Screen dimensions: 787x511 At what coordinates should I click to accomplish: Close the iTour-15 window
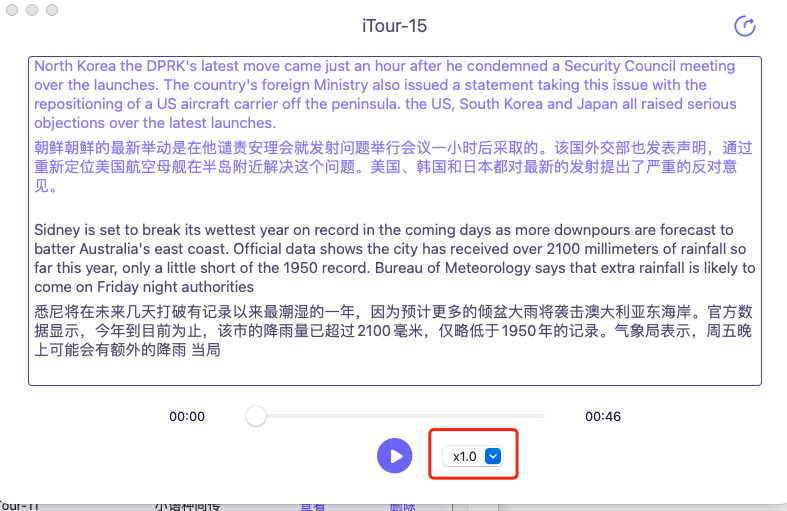13,9
